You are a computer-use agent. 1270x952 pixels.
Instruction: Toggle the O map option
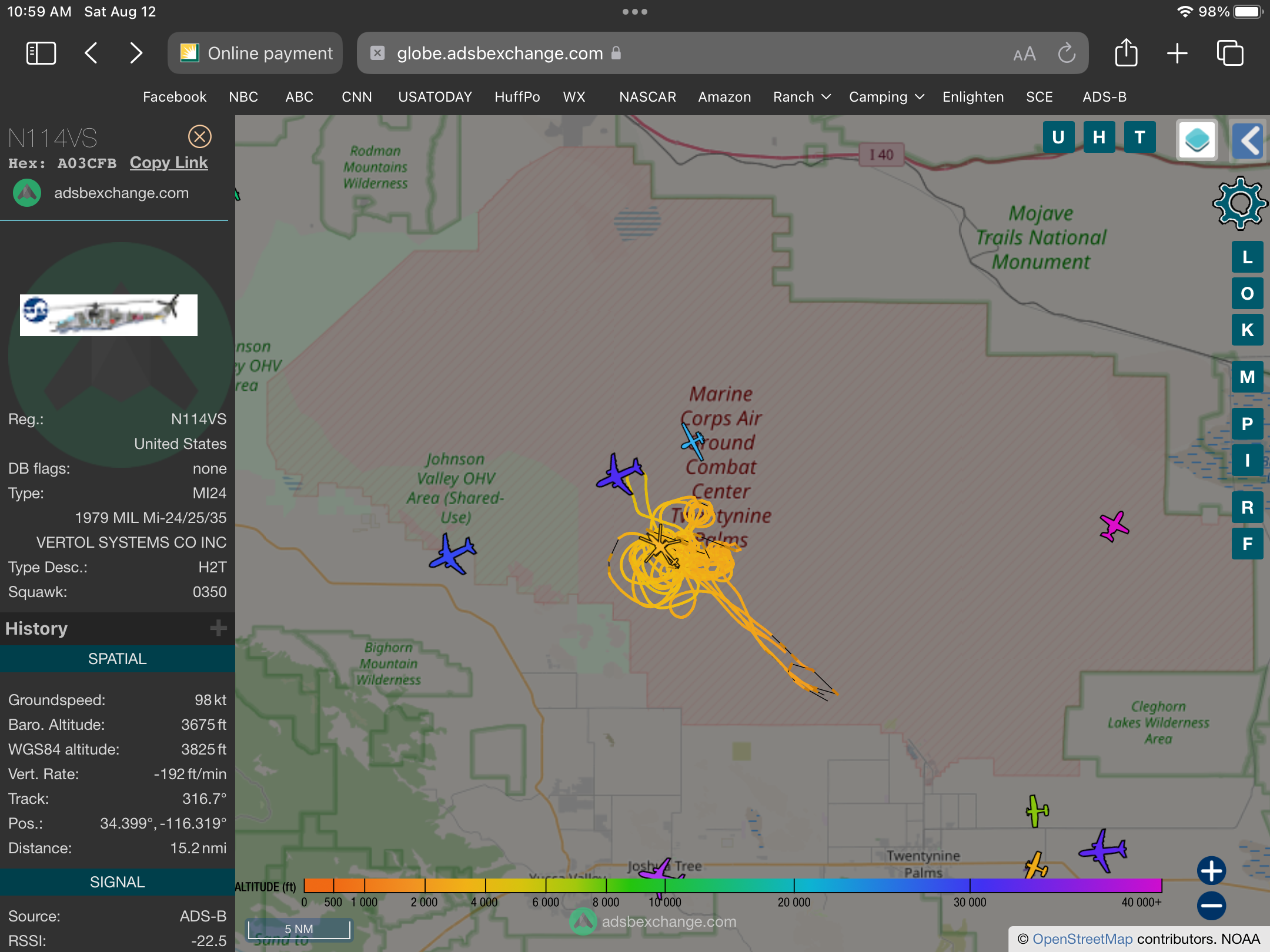coord(1247,293)
